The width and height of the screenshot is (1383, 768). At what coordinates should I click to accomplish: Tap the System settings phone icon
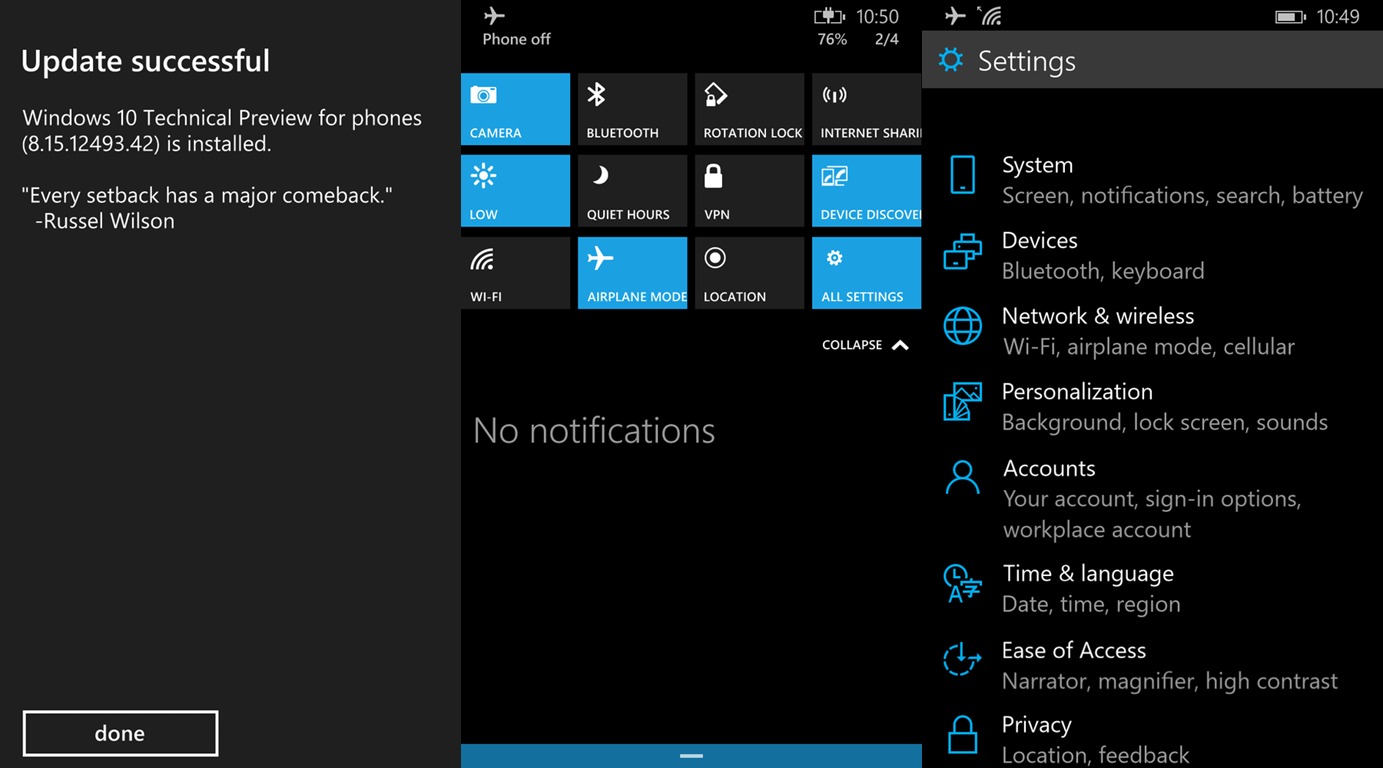pos(962,175)
